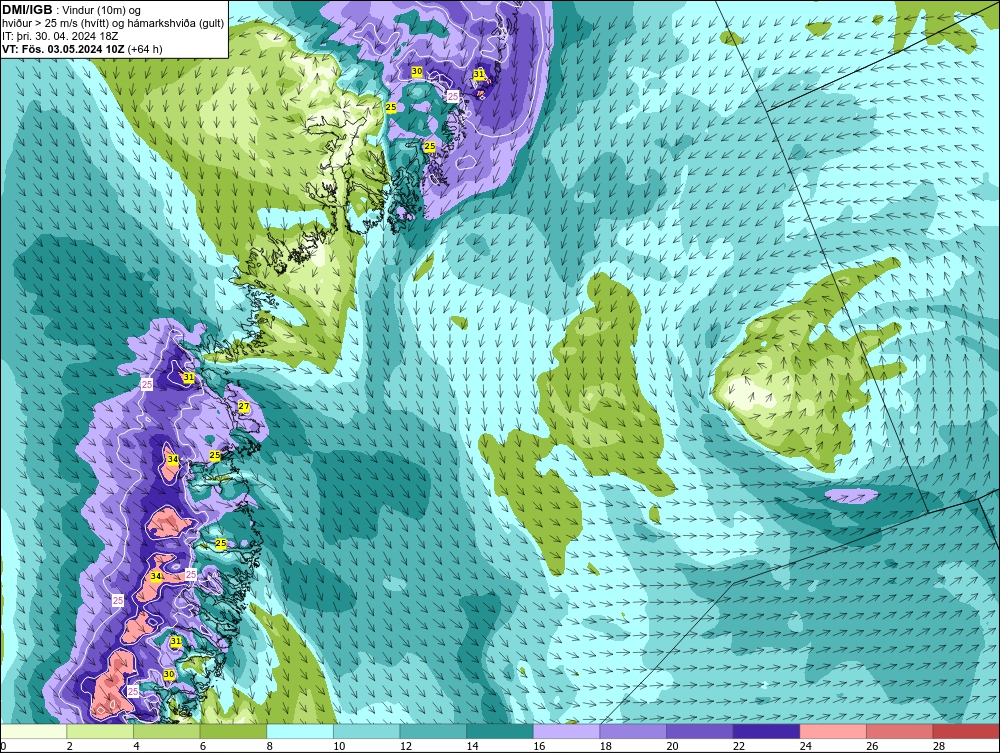This screenshot has height=753, width=1000.
Task: Click the legend tick label '14'
Action: (472, 746)
